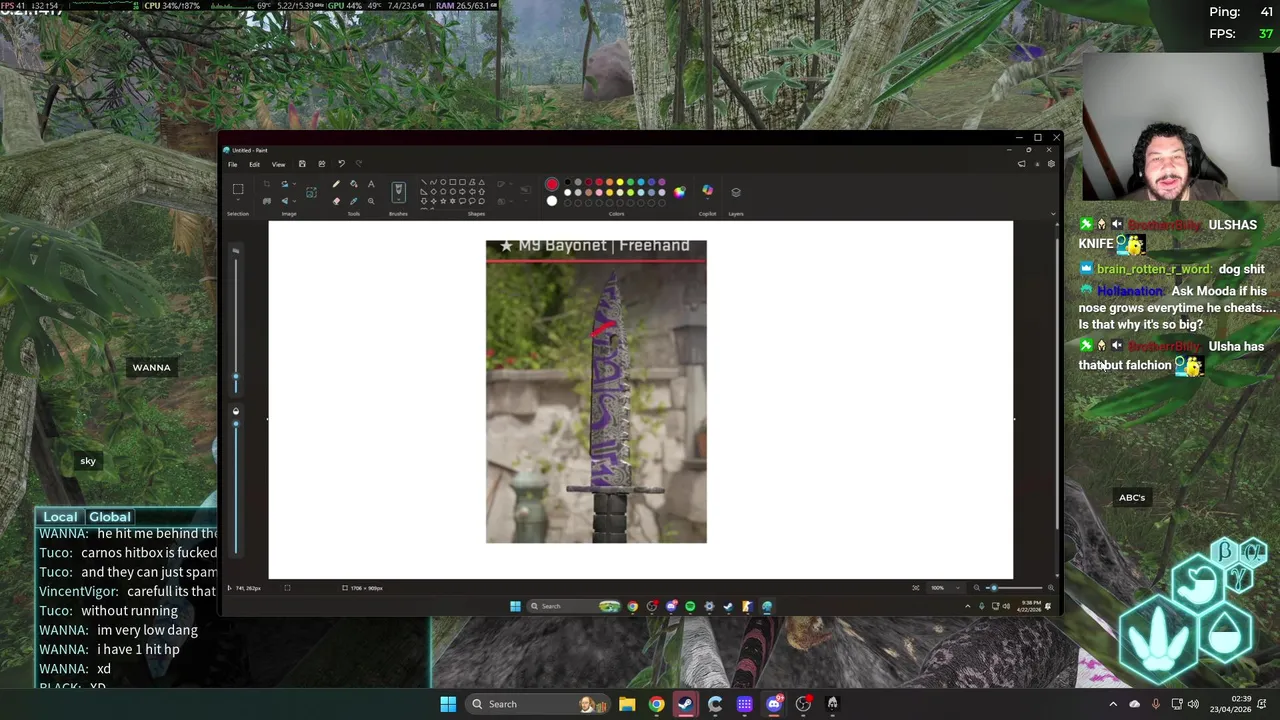1280x720 pixels.
Task: Switch to the Global chat tab
Action: tap(110, 517)
